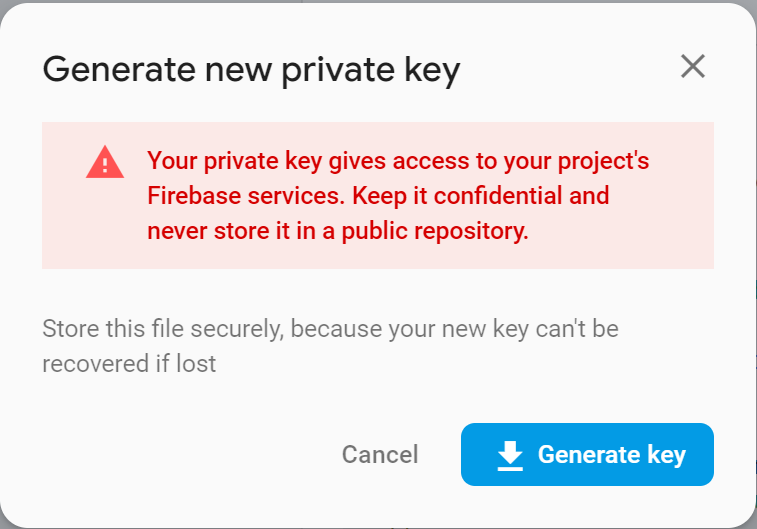Click the red warning triangle icon
This screenshot has width=757, height=529.
tap(105, 162)
